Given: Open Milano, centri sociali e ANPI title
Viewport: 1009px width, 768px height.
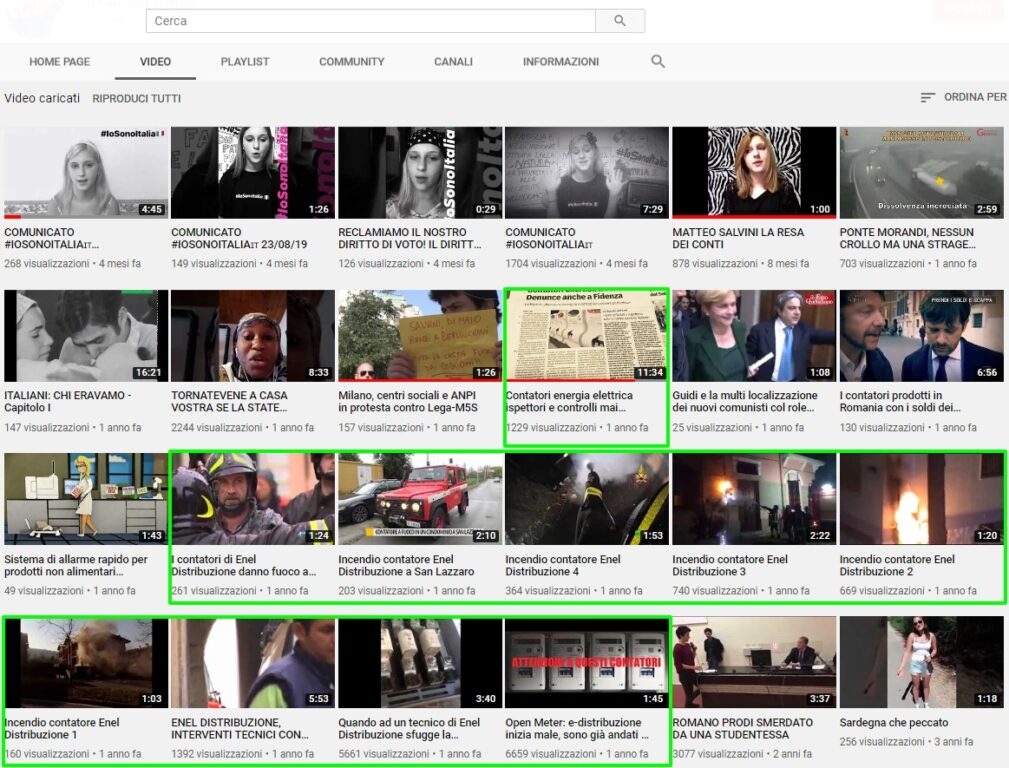Looking at the screenshot, I should coord(408,401).
